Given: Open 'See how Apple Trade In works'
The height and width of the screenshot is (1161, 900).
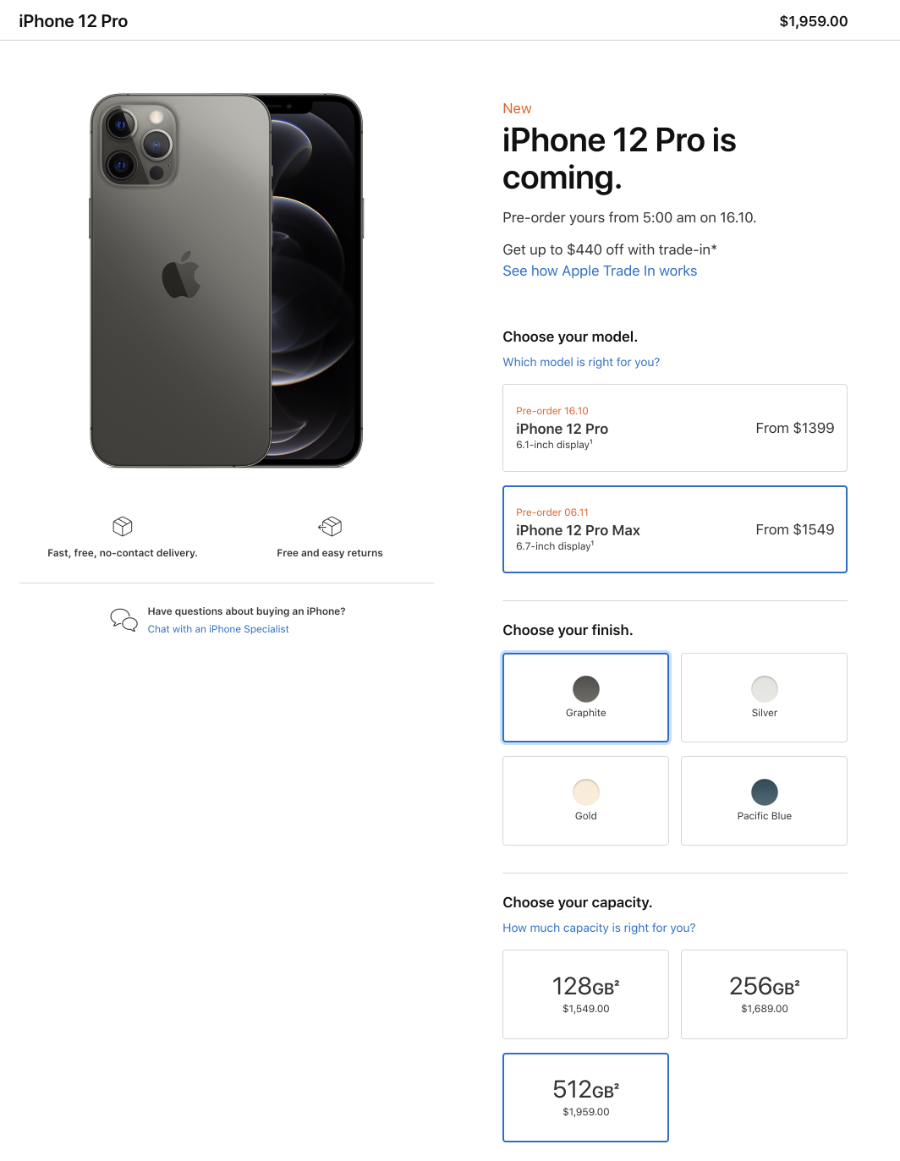Looking at the screenshot, I should [x=599, y=271].
